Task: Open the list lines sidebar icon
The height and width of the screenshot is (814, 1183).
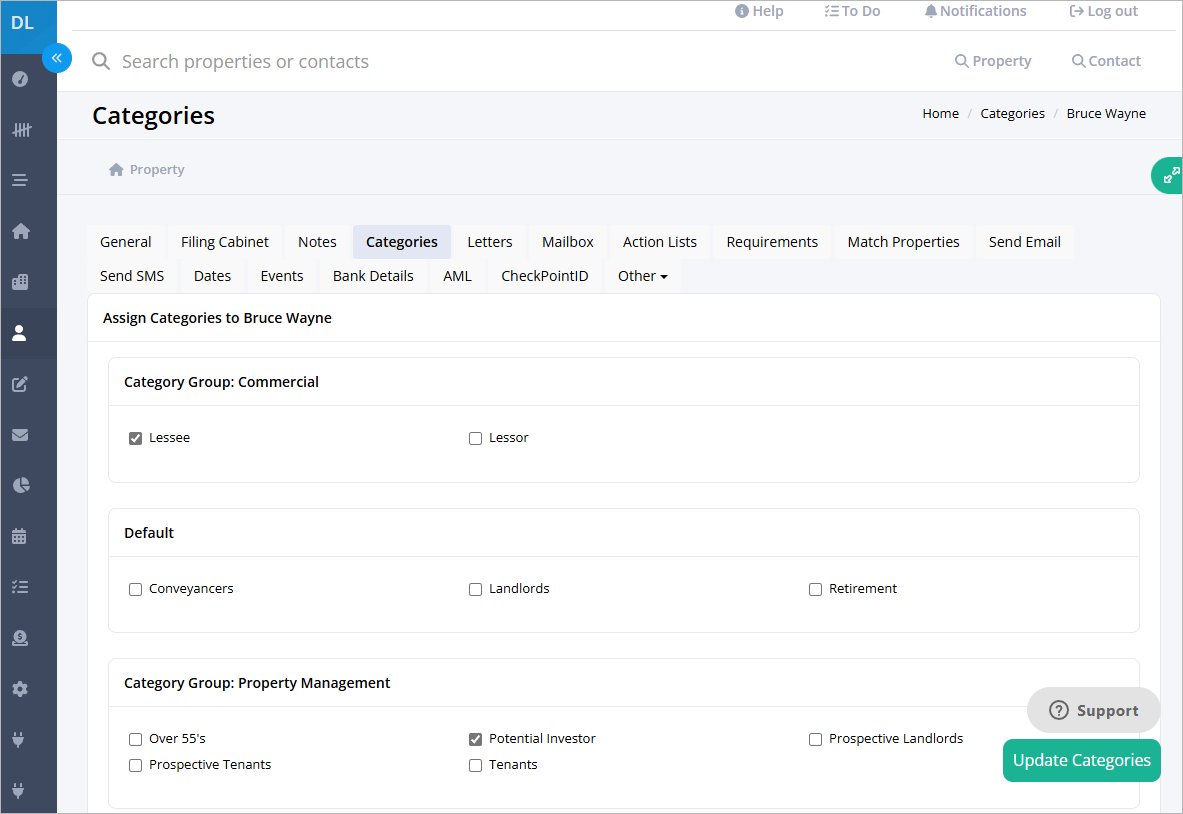Action: 20,180
